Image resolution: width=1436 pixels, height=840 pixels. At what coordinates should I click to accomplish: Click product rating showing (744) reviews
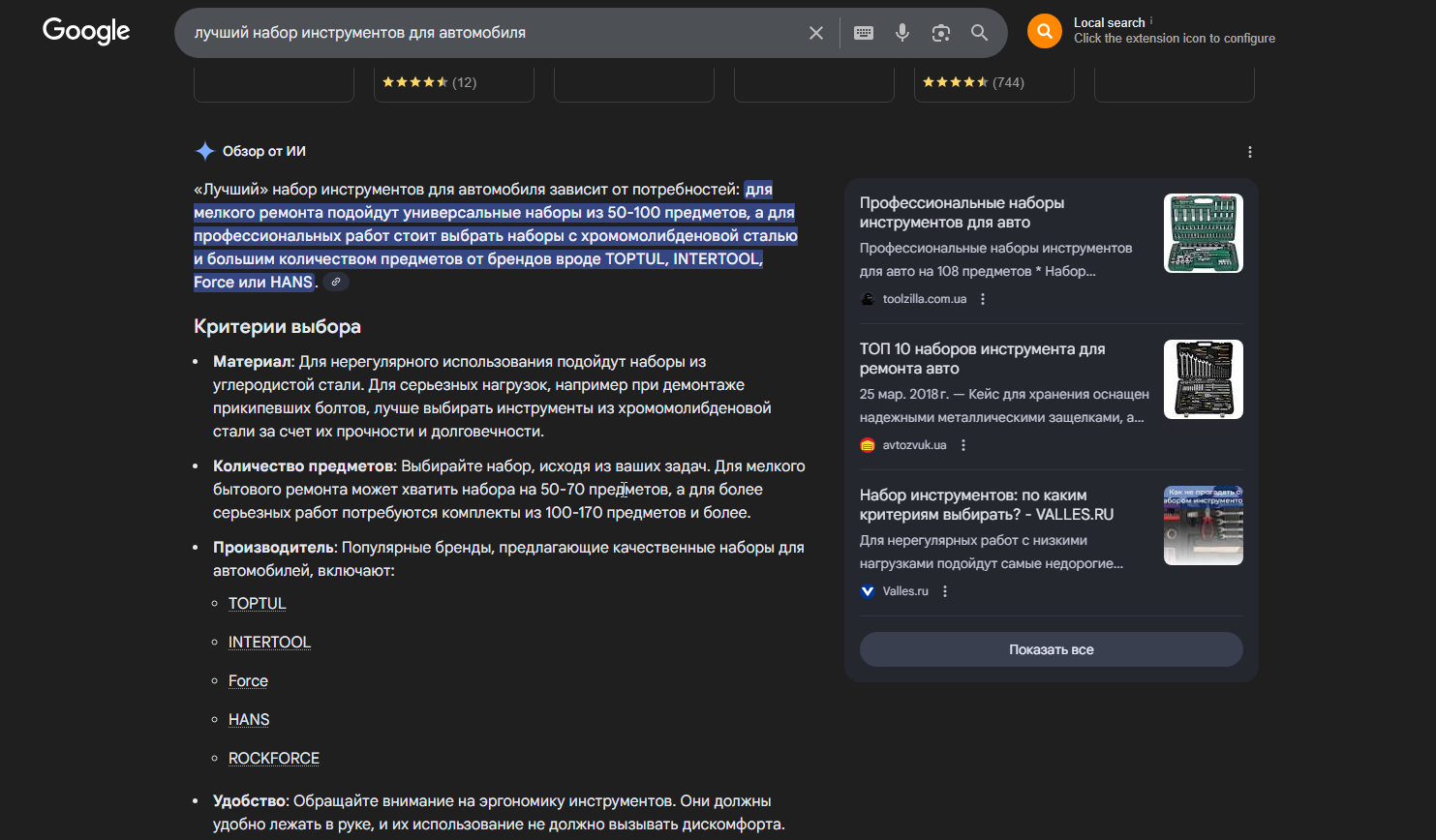click(973, 82)
